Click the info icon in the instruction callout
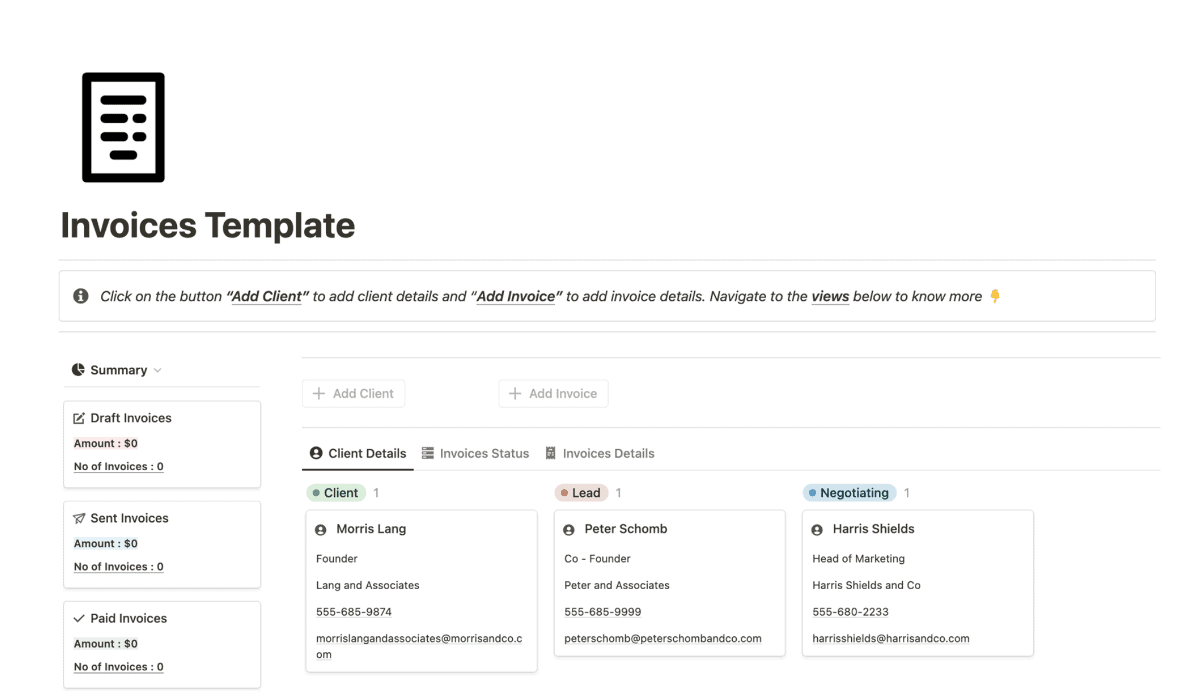This screenshot has height=699, width=1200. tap(81, 296)
